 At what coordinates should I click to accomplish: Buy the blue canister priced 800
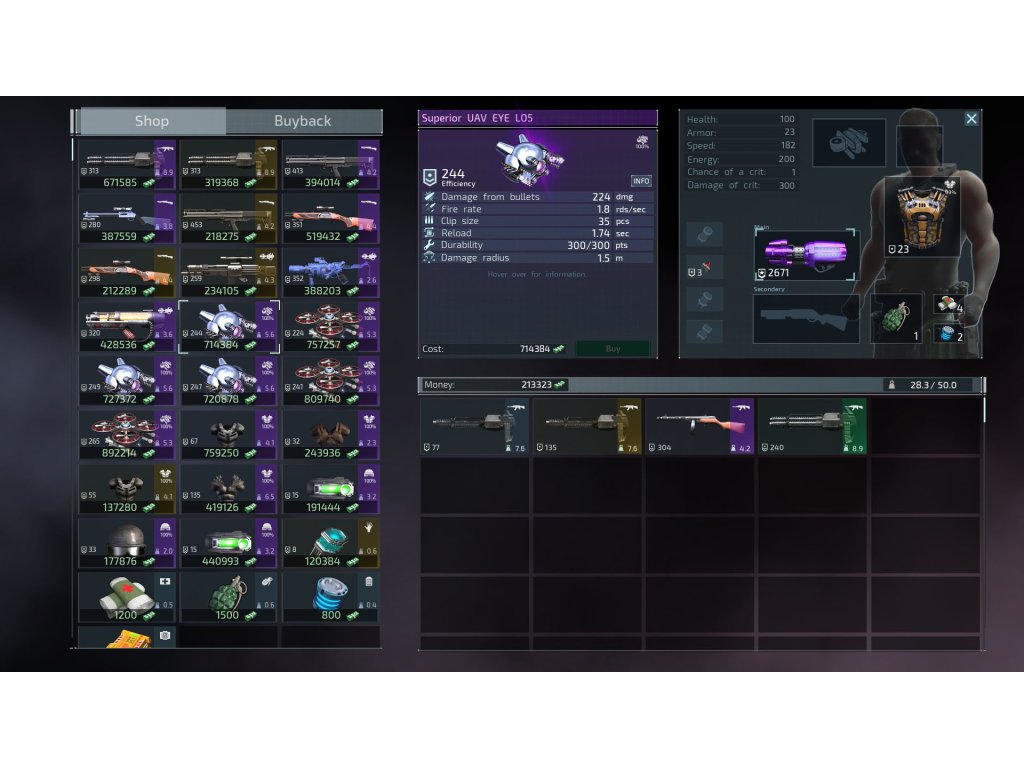coord(330,598)
